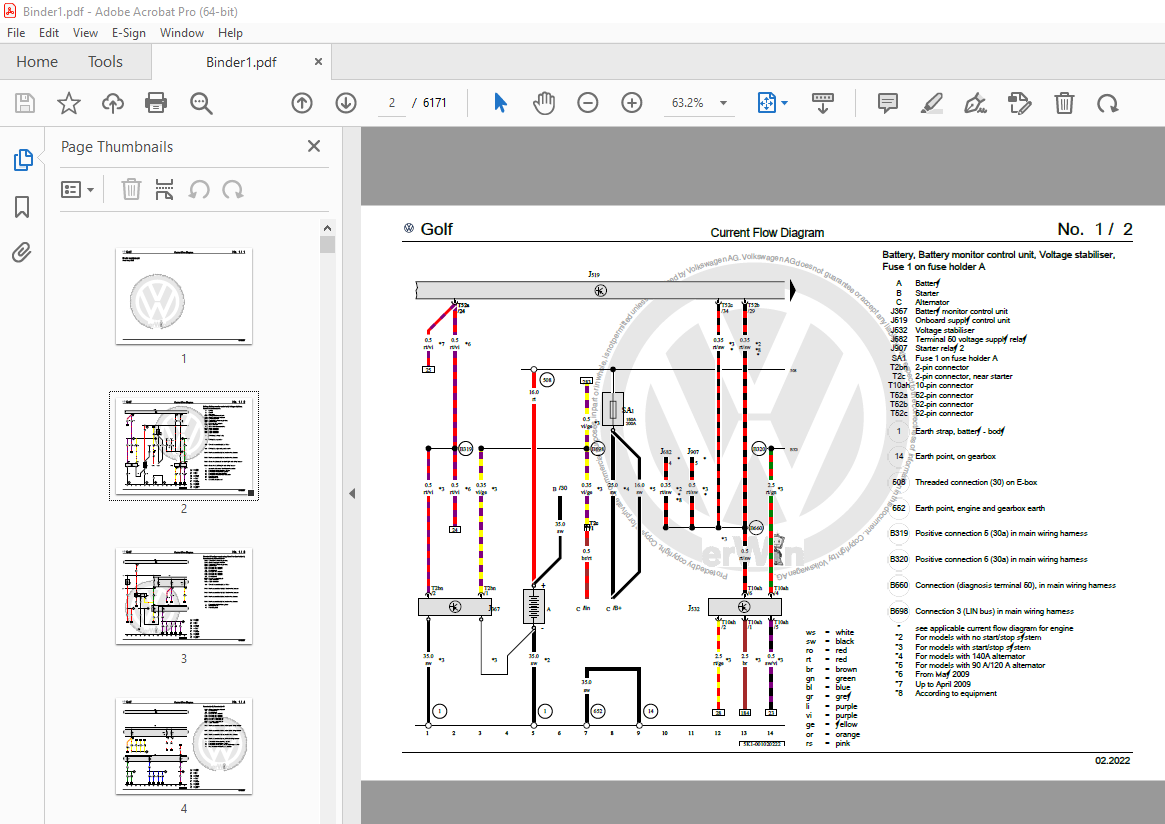The width and height of the screenshot is (1165, 824).
Task: Select the Binder1.pdf document tab
Action: [241, 62]
